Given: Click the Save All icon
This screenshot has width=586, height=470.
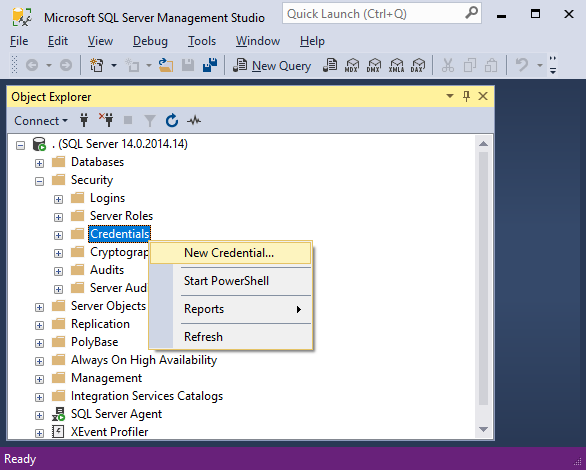Looking at the screenshot, I should coord(210,65).
